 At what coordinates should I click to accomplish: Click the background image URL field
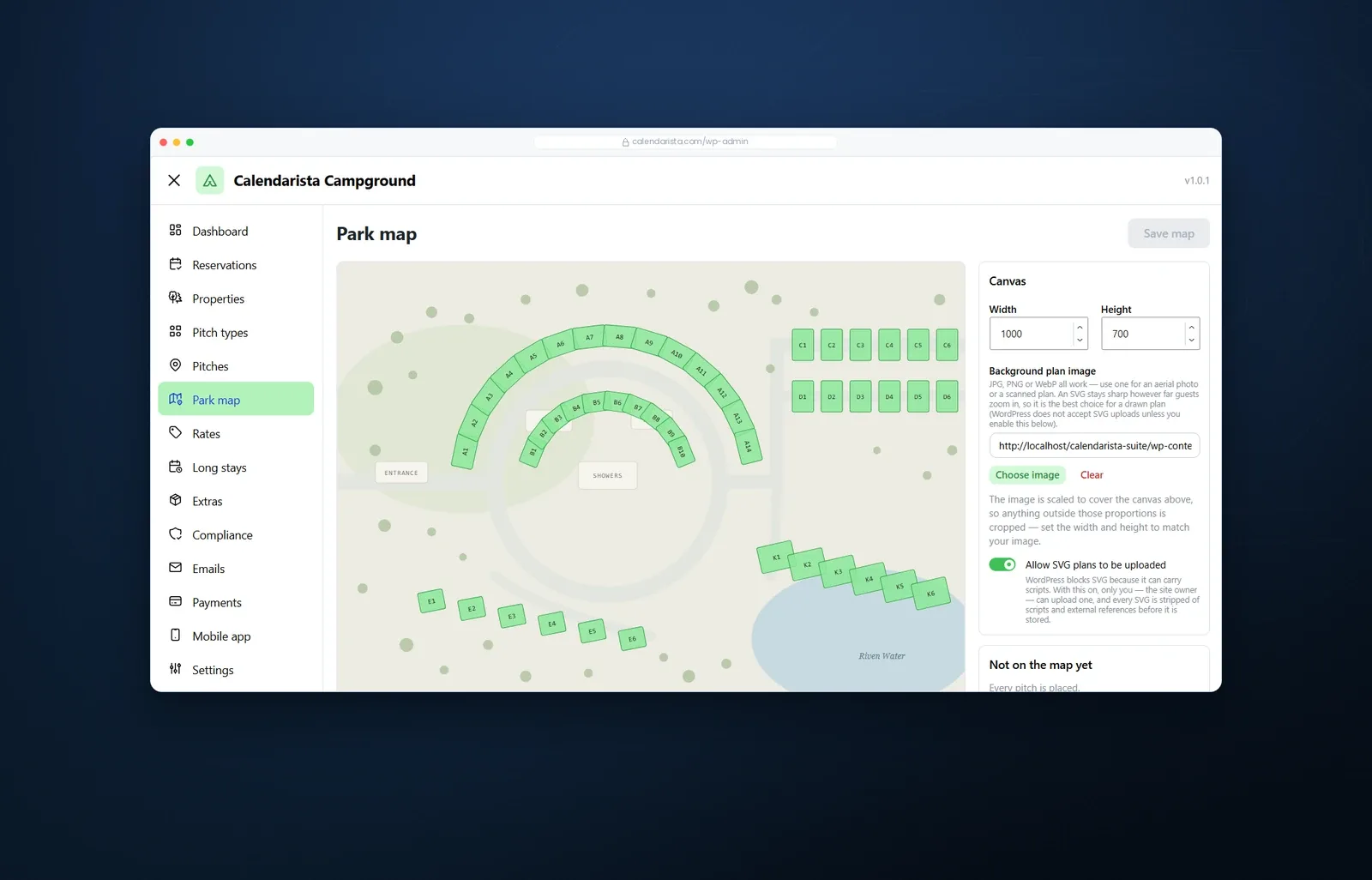[x=1094, y=446]
